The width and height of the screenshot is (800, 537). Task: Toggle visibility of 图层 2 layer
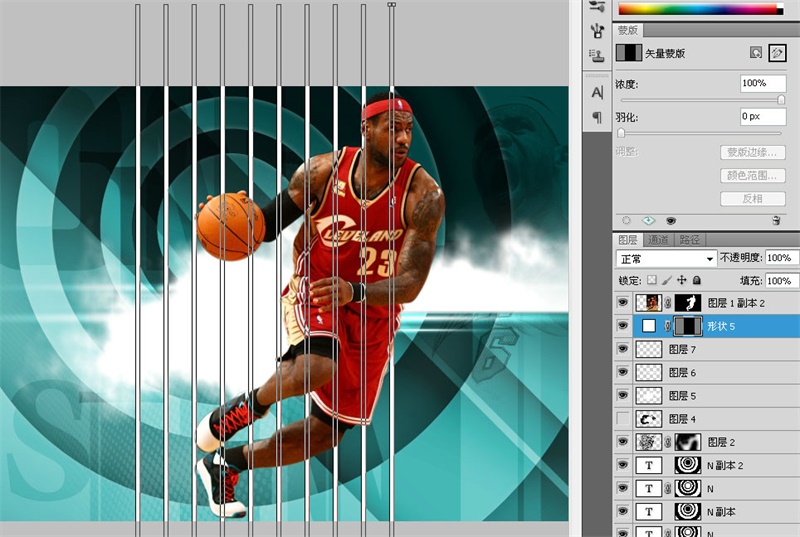coord(624,442)
